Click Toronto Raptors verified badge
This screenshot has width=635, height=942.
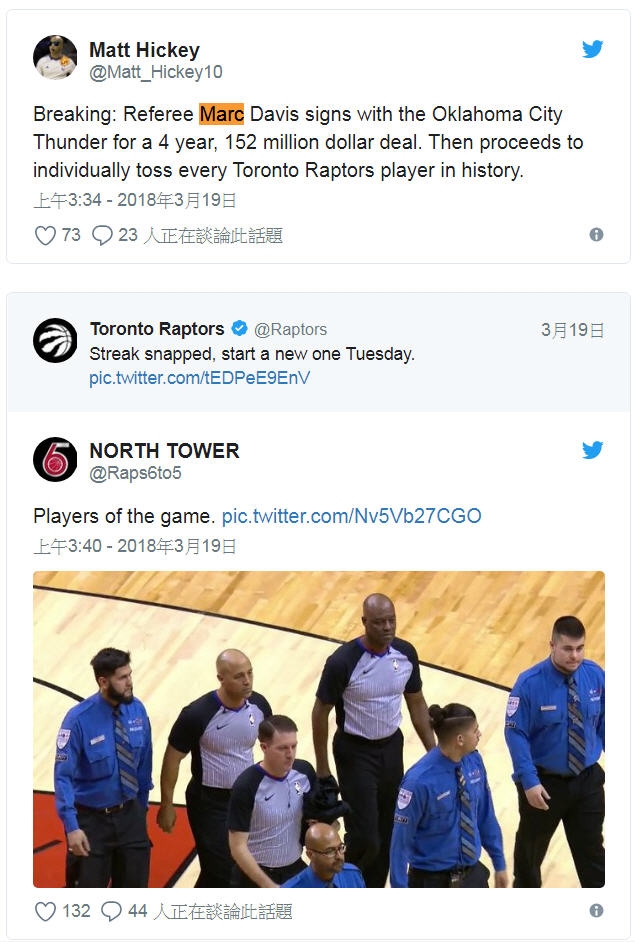click(x=240, y=329)
